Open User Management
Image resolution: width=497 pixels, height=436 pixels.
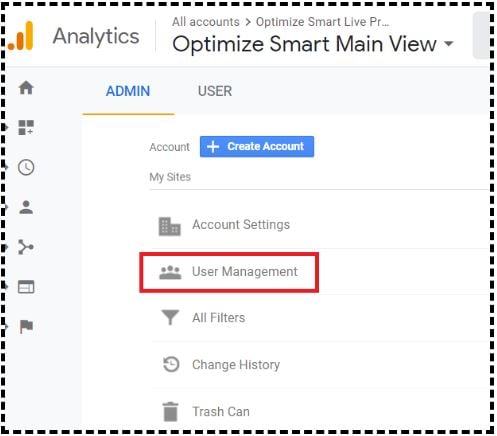click(x=244, y=272)
